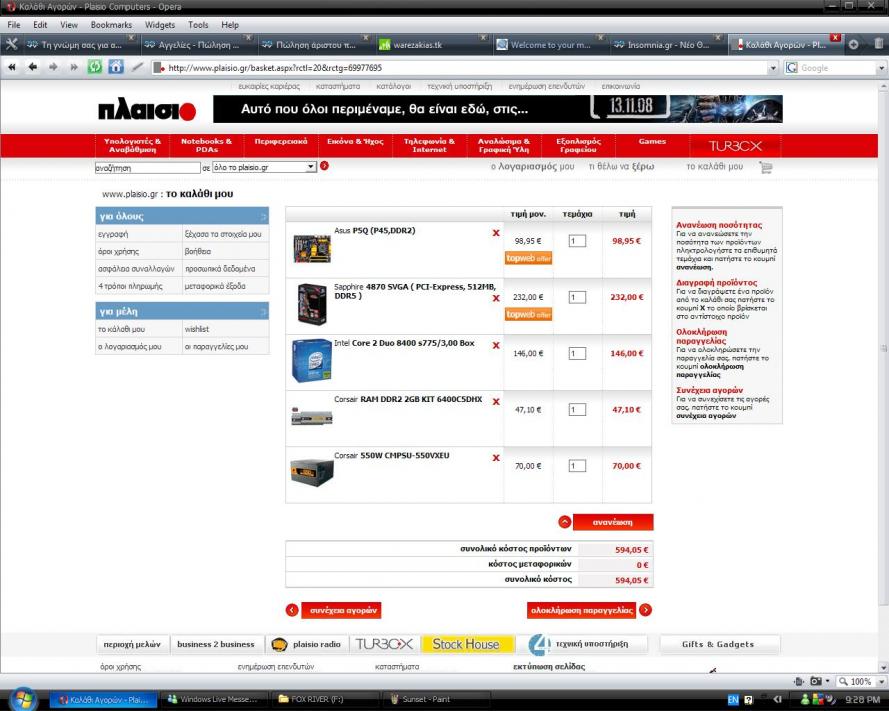Click the ανανέωση button
The height and width of the screenshot is (711, 889).
click(613, 522)
